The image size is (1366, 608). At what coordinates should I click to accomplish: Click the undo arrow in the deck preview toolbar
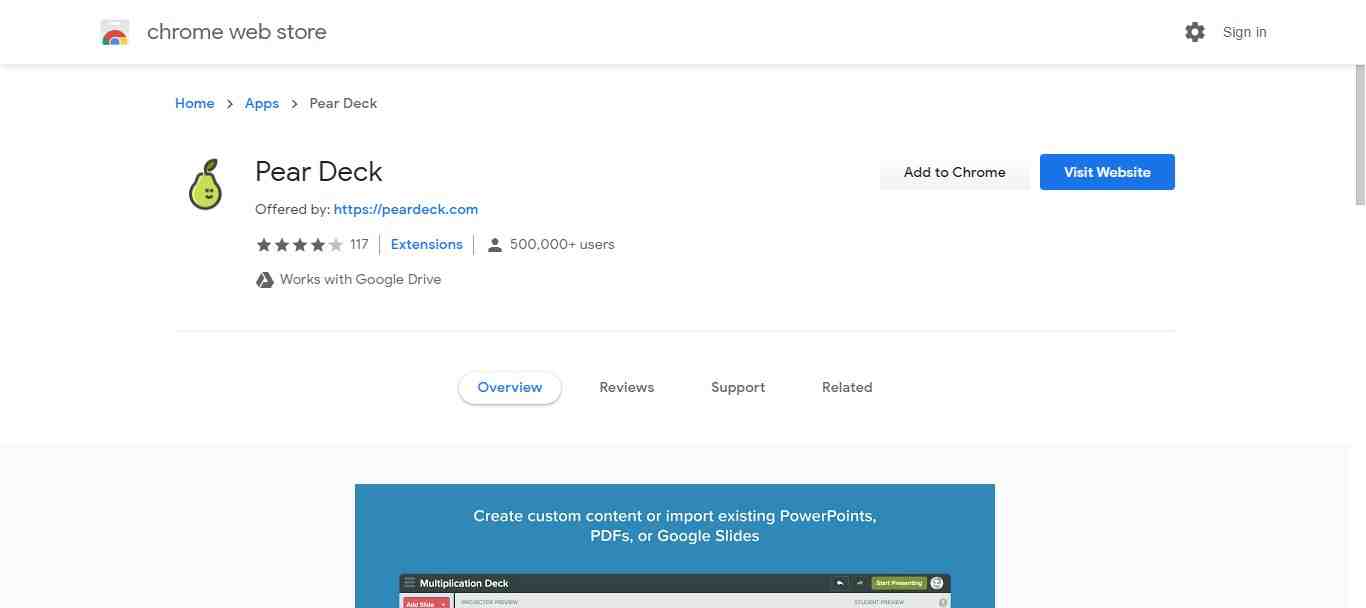tap(838, 583)
